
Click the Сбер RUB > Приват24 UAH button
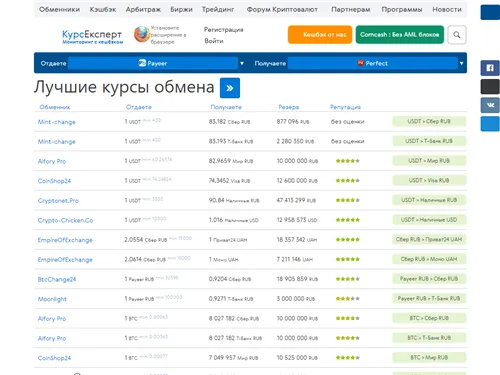click(x=429, y=239)
